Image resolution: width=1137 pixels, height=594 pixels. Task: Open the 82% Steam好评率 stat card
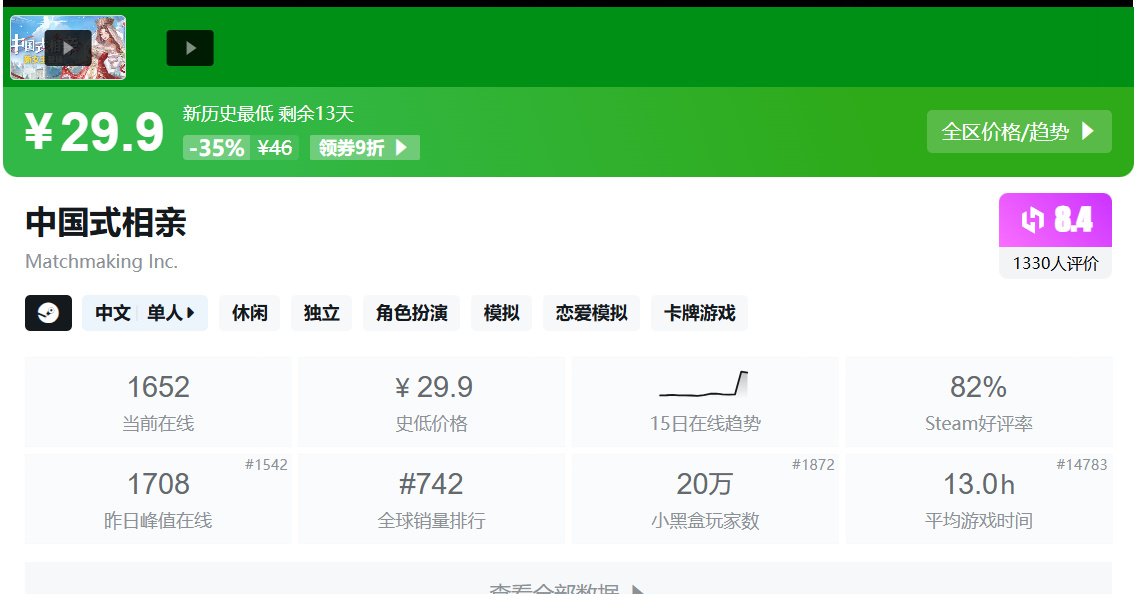point(979,402)
